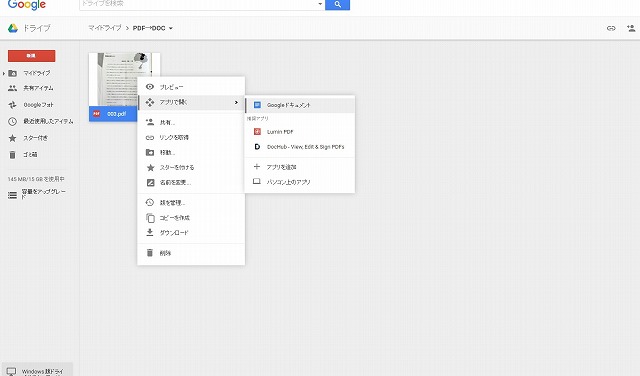Click the get link icon in toolbar
Image resolution: width=640 pixels, height=376 pixels.
click(x=611, y=28)
